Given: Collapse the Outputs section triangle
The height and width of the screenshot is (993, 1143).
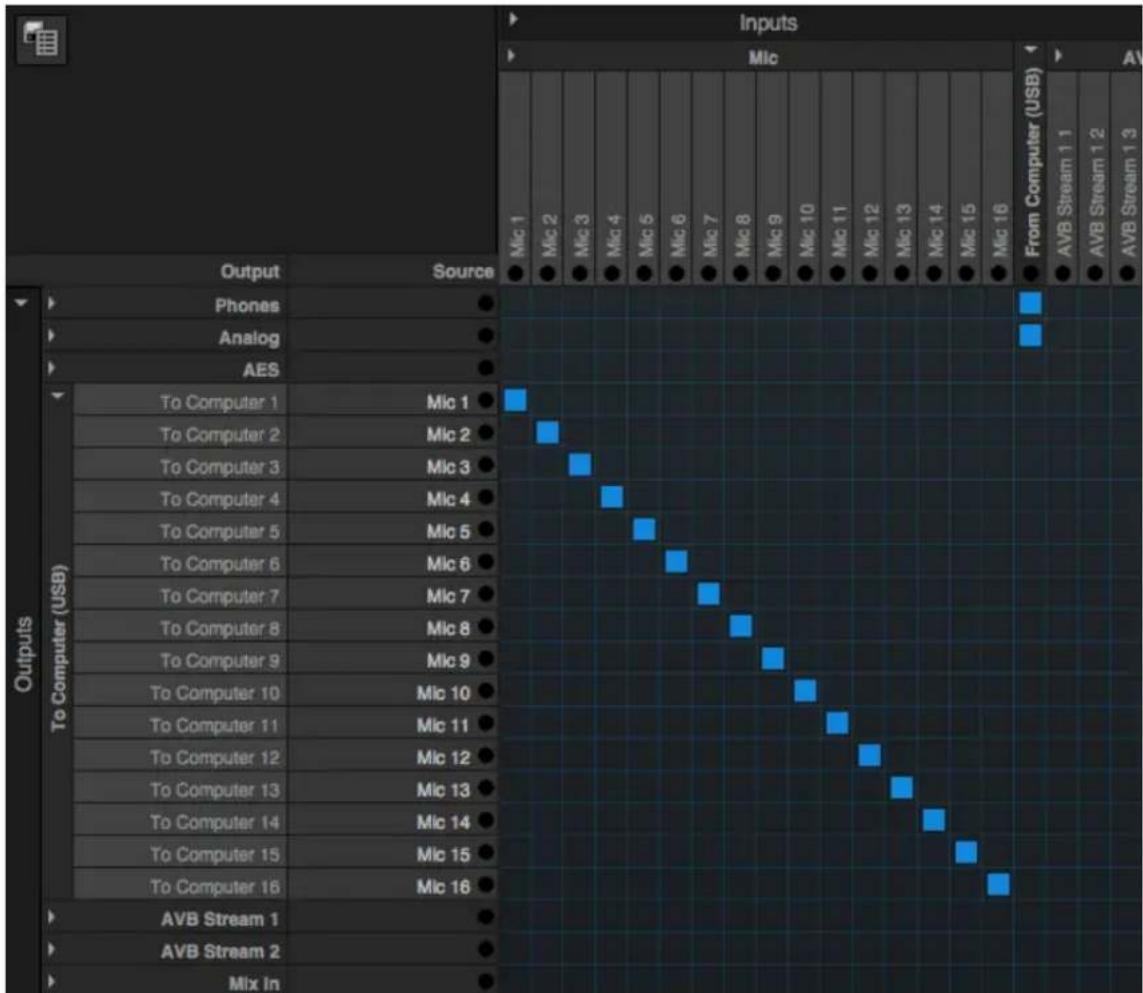Looking at the screenshot, I should [21, 303].
